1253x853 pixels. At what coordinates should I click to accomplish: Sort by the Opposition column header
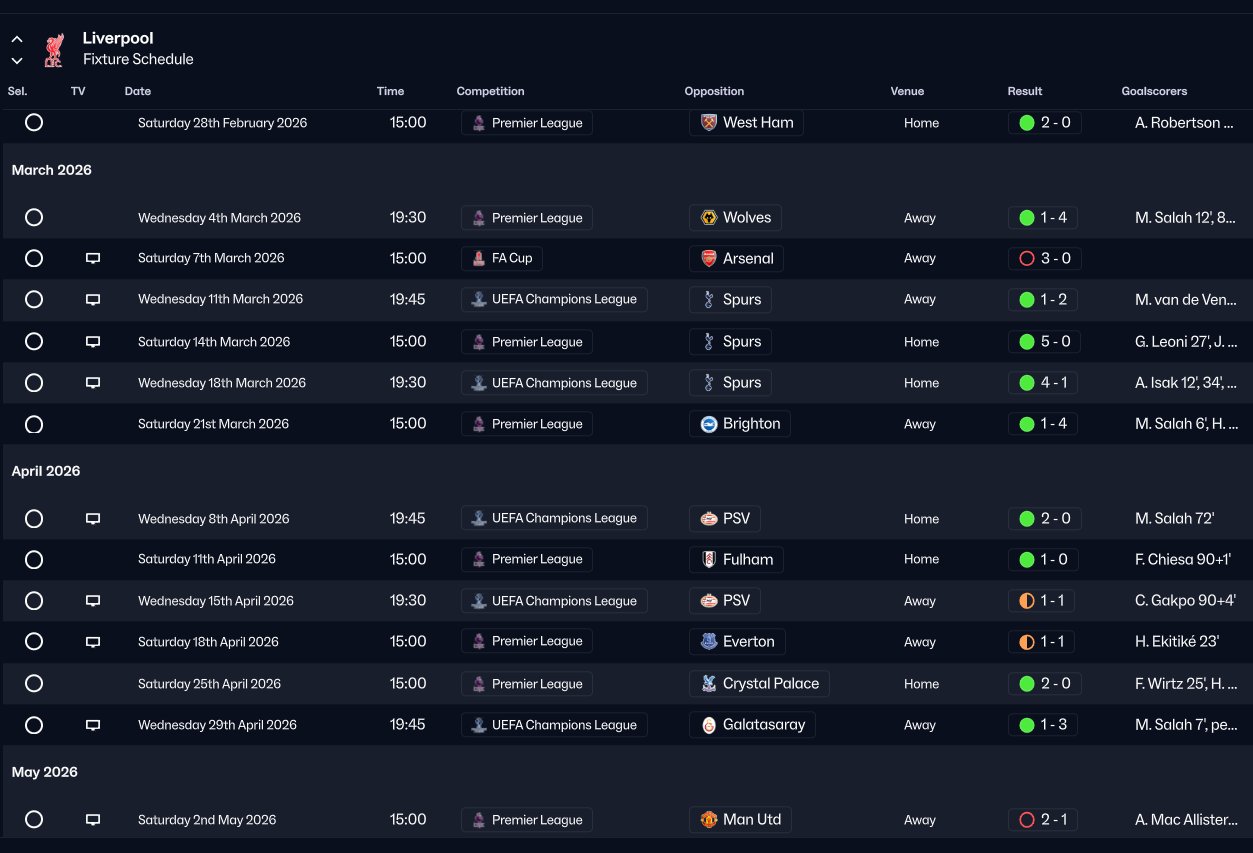(714, 91)
